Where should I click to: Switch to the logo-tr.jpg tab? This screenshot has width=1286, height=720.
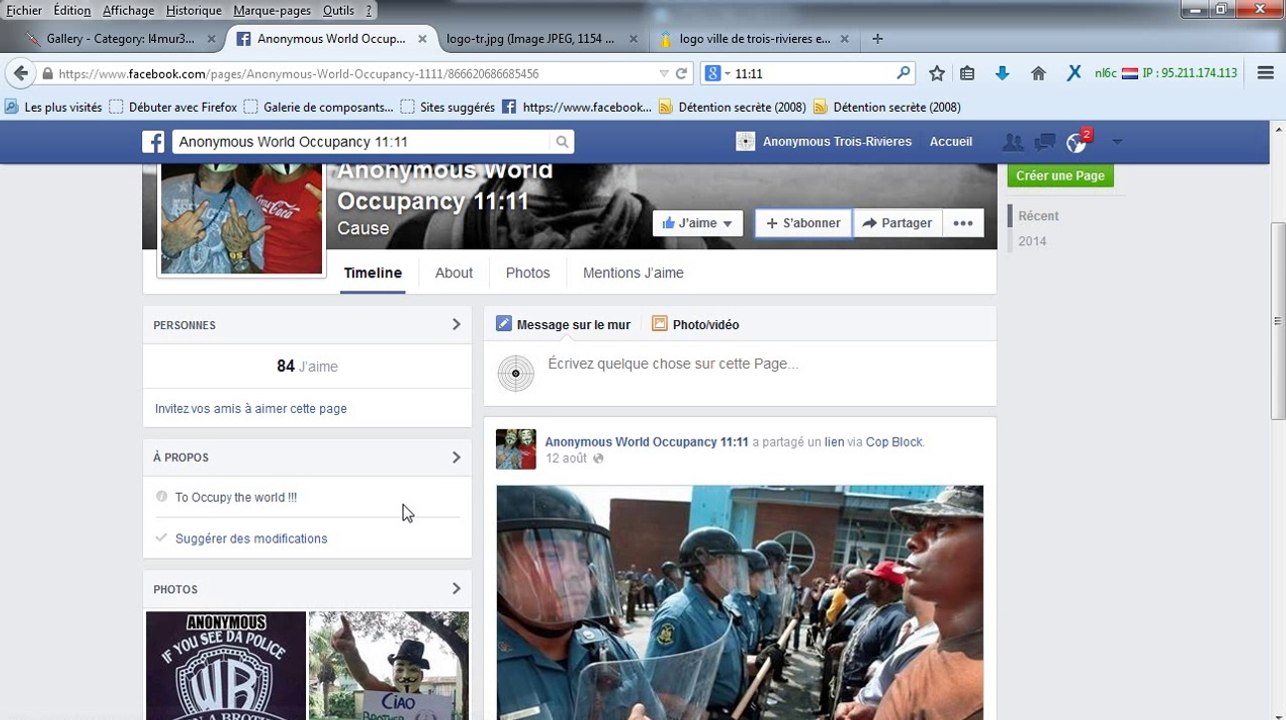click(538, 39)
